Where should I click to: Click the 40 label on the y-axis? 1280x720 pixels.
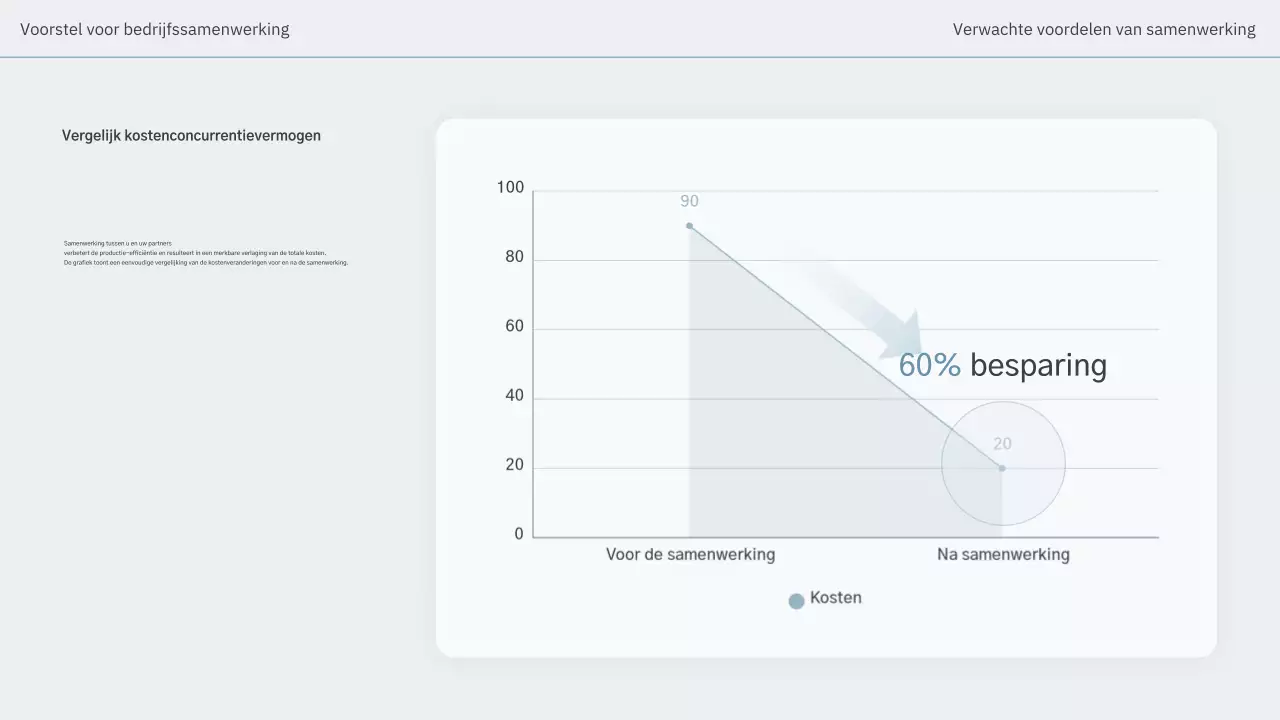pos(514,396)
